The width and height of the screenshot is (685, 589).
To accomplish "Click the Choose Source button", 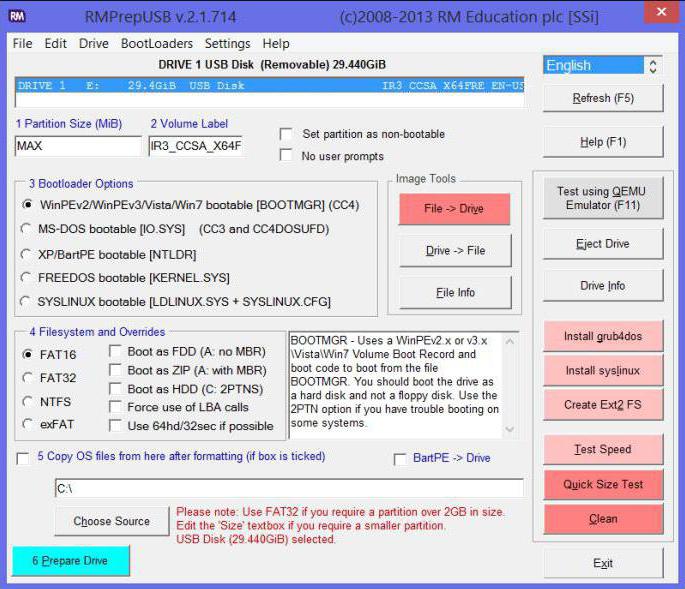I will [x=112, y=521].
